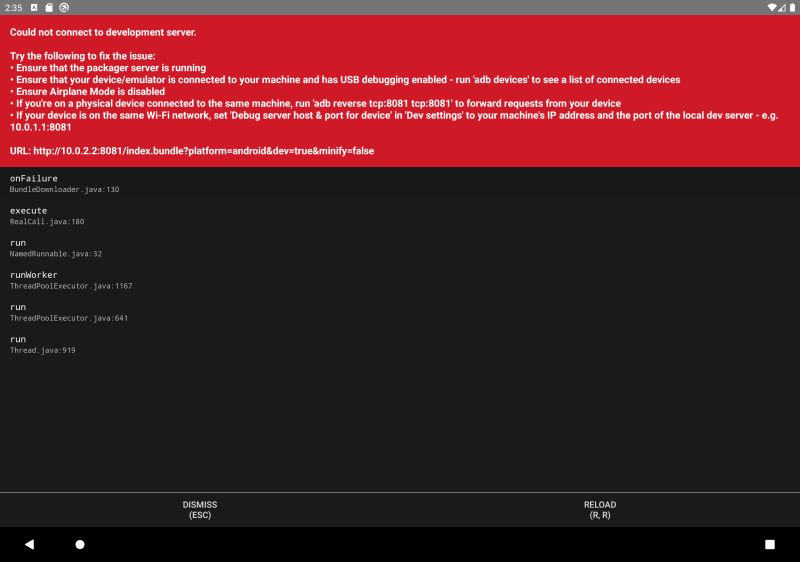Select the BundleDownloader.java:130 line
Image resolution: width=800 pixels, height=562 pixels.
(64, 190)
